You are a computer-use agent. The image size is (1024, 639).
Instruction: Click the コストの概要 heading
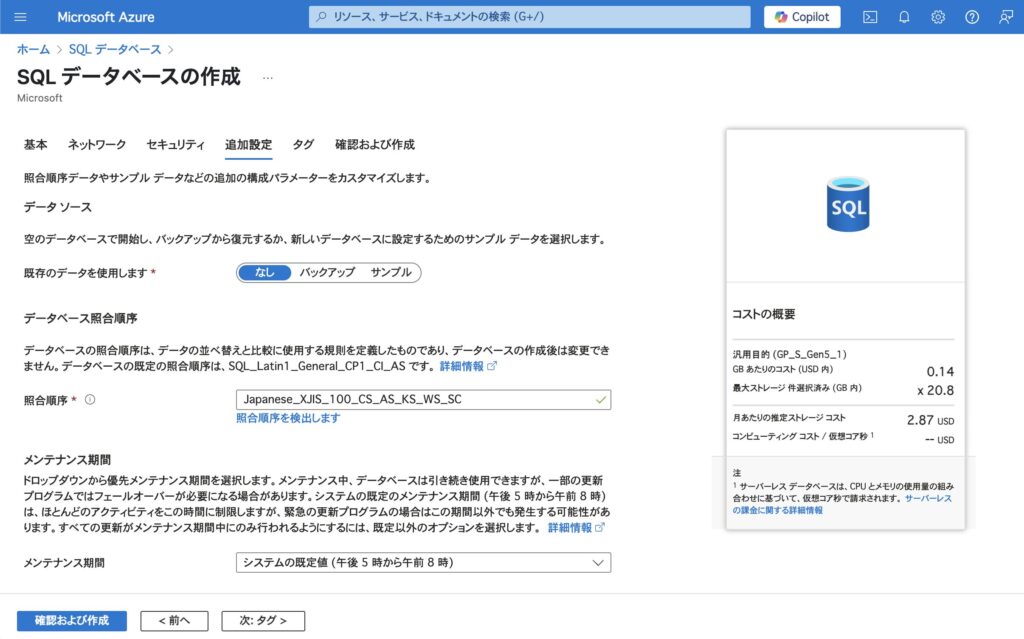click(763, 314)
